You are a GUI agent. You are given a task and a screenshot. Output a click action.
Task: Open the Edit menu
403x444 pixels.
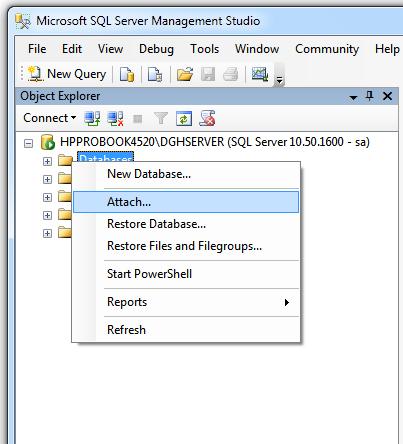click(72, 49)
